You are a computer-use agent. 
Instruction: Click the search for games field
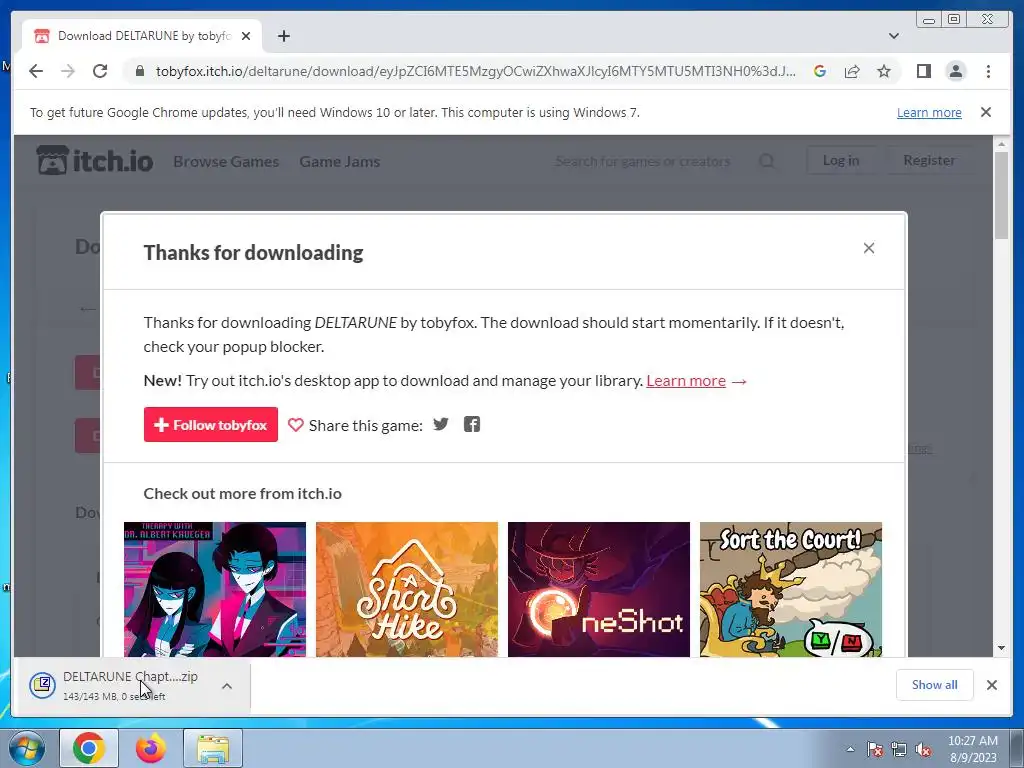pos(643,161)
